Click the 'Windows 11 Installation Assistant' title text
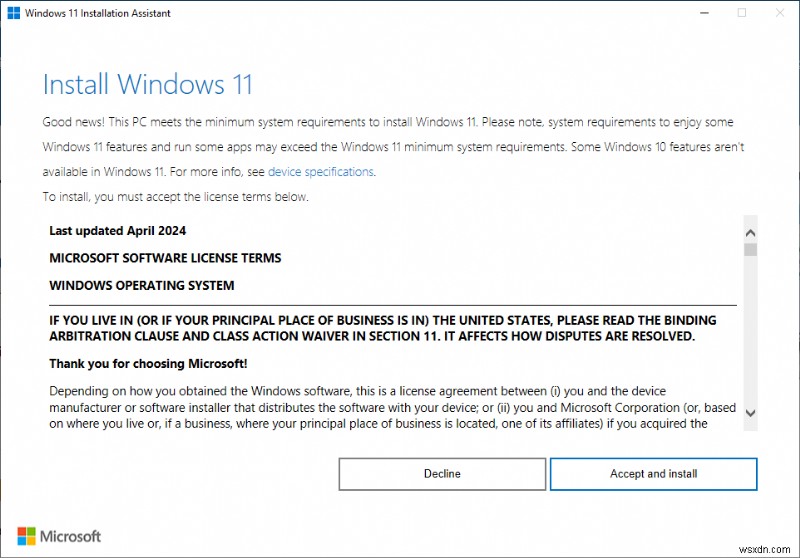This screenshot has height=558, width=800. (97, 13)
